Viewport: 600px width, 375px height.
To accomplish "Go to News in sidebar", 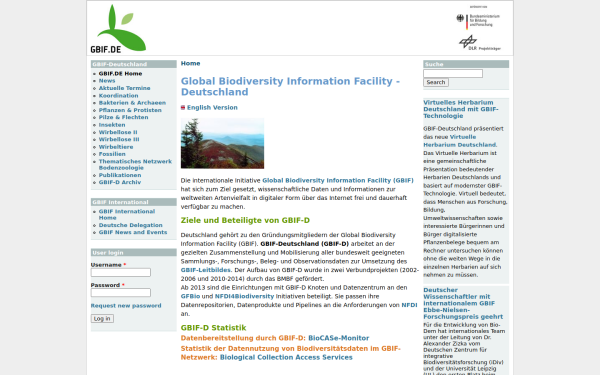I will pos(107,81).
